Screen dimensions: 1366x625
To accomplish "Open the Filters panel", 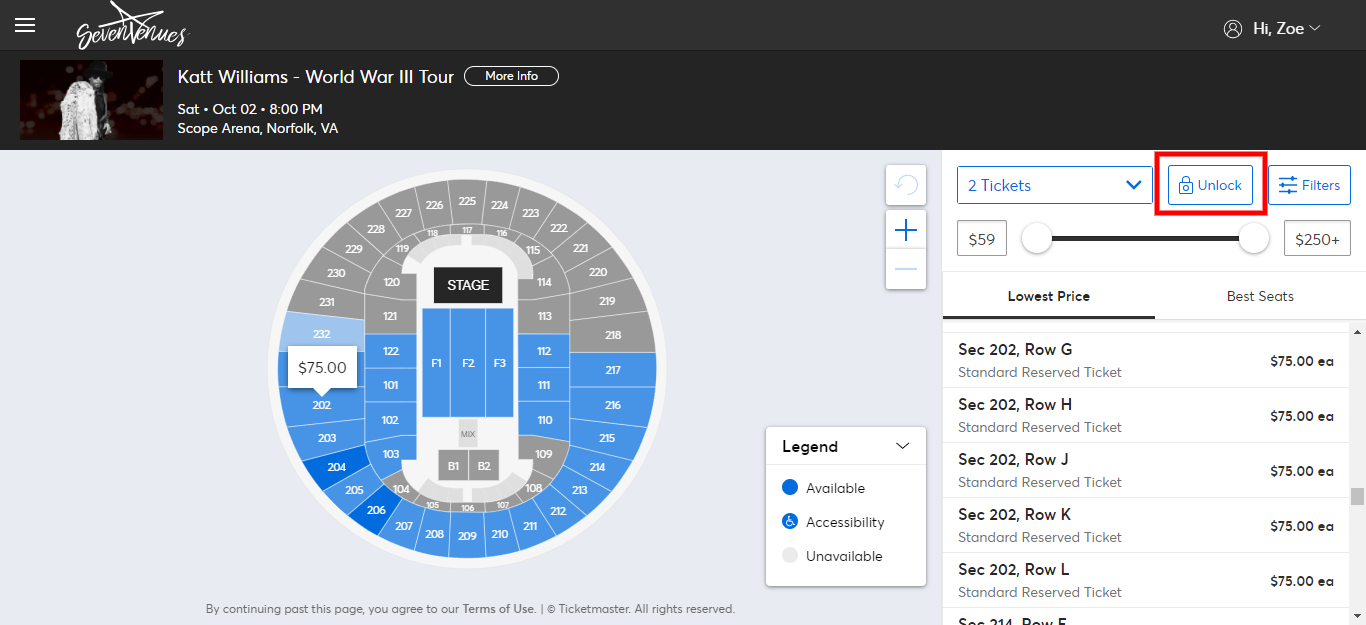I will 1309,185.
